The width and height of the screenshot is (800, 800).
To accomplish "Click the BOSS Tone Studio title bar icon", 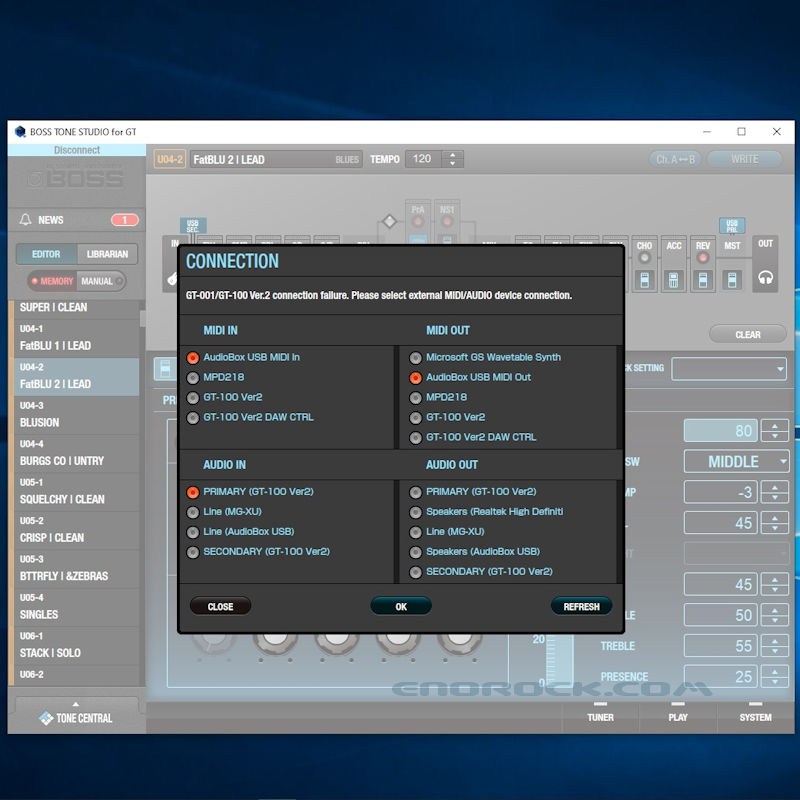I will click(x=20, y=132).
